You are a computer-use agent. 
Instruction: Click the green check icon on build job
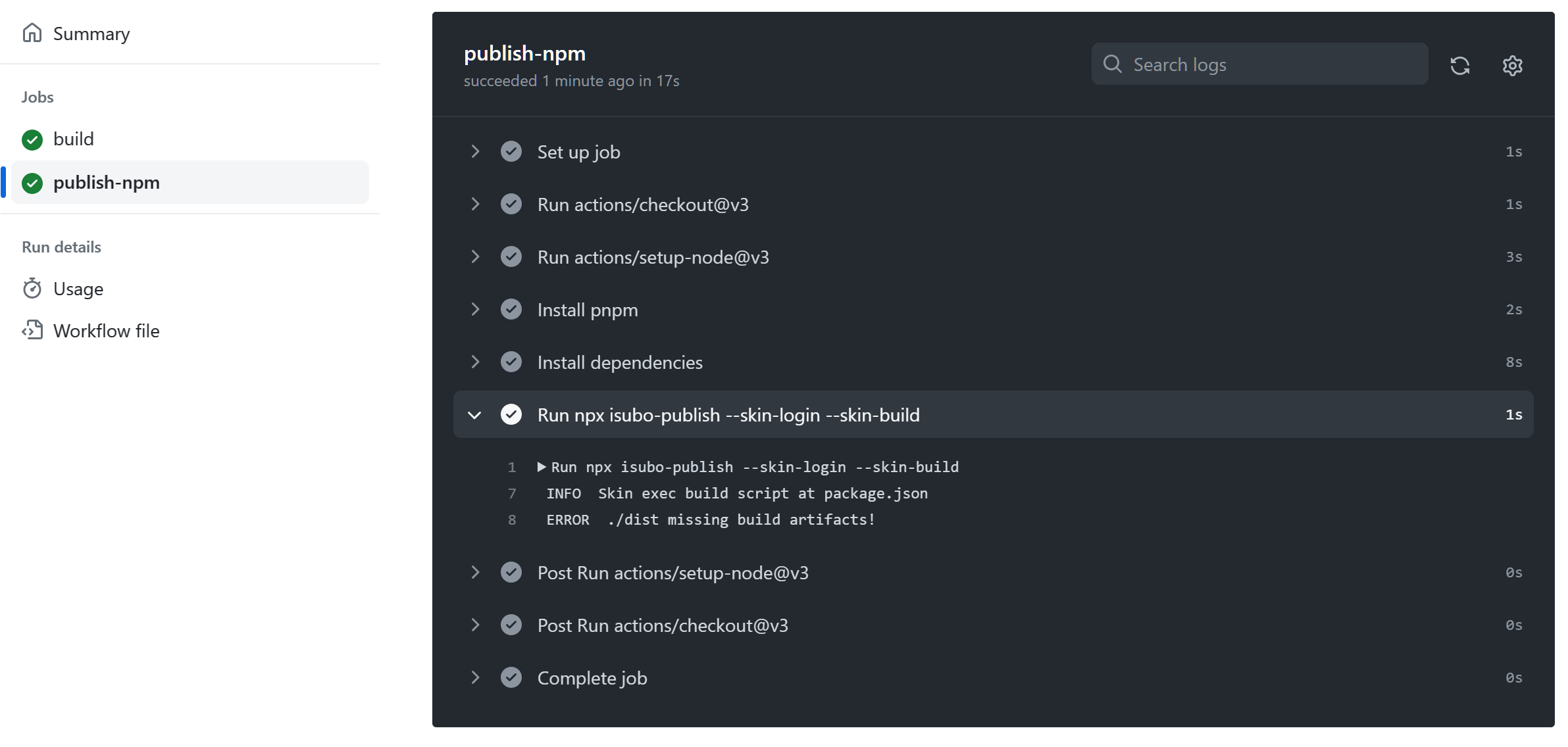(x=32, y=139)
